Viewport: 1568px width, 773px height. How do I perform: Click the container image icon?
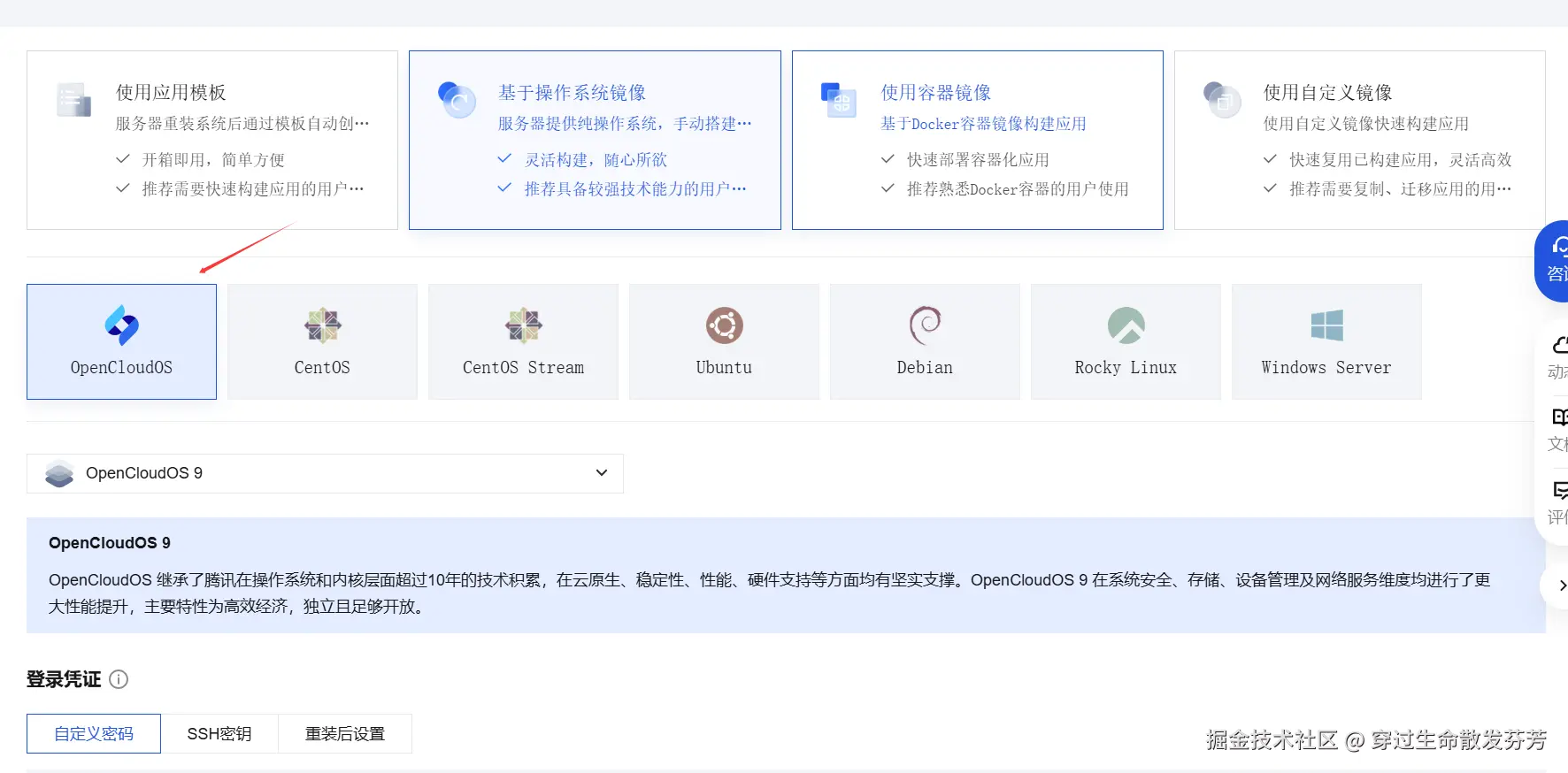(x=838, y=100)
